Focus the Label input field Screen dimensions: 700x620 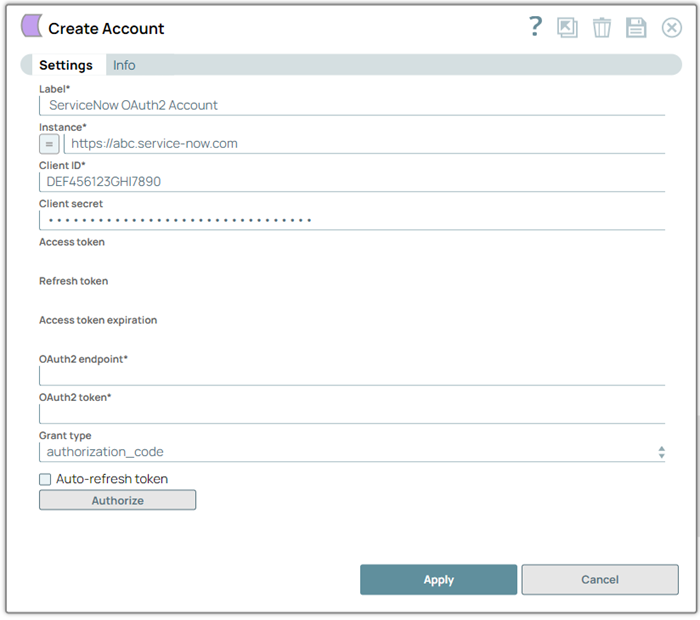pyautogui.click(x=352, y=106)
